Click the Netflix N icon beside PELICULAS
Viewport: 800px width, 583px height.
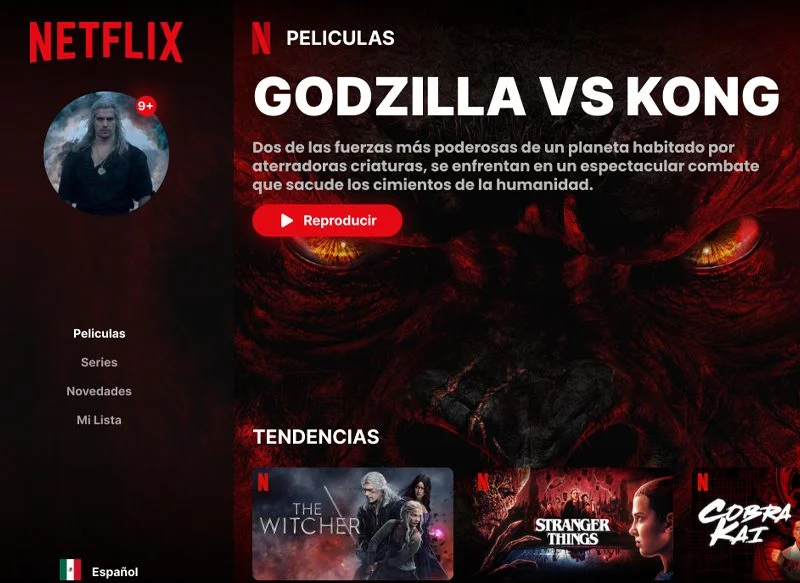tap(261, 38)
